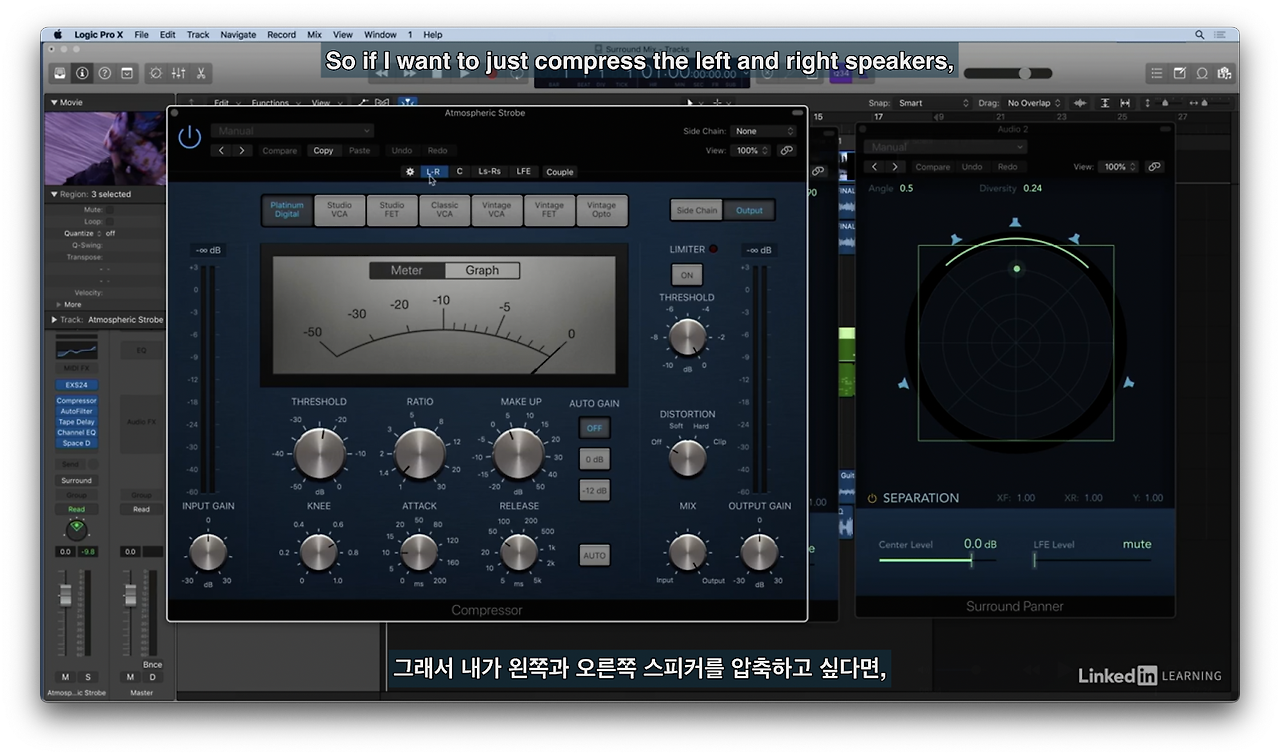Image resolution: width=1280 pixels, height=756 pixels.
Task: Open the Compressor Manual preset dropdown
Action: (x=292, y=131)
